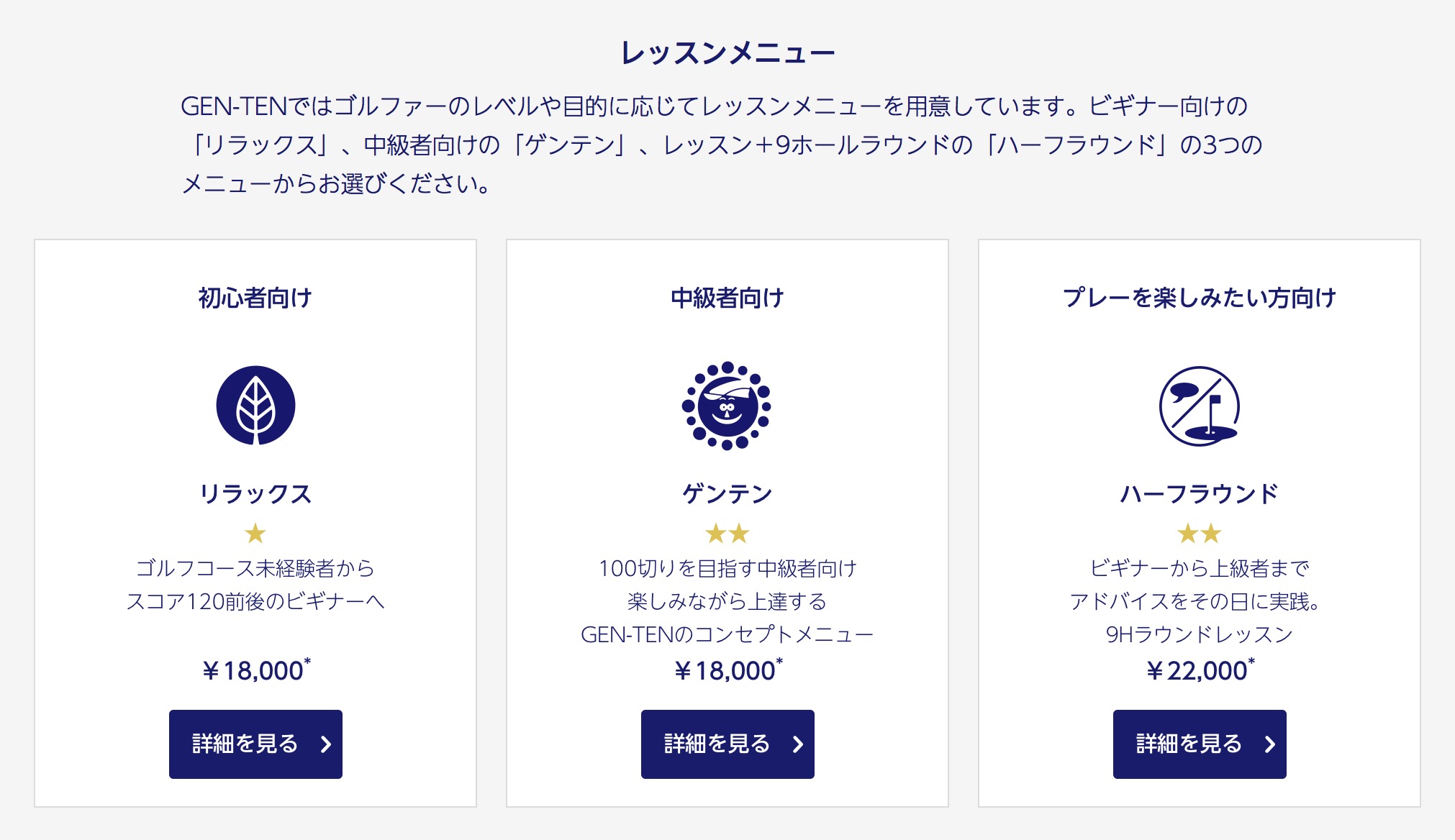
Task: Click the chevron arrow in the beginner card button
Action: 326,744
